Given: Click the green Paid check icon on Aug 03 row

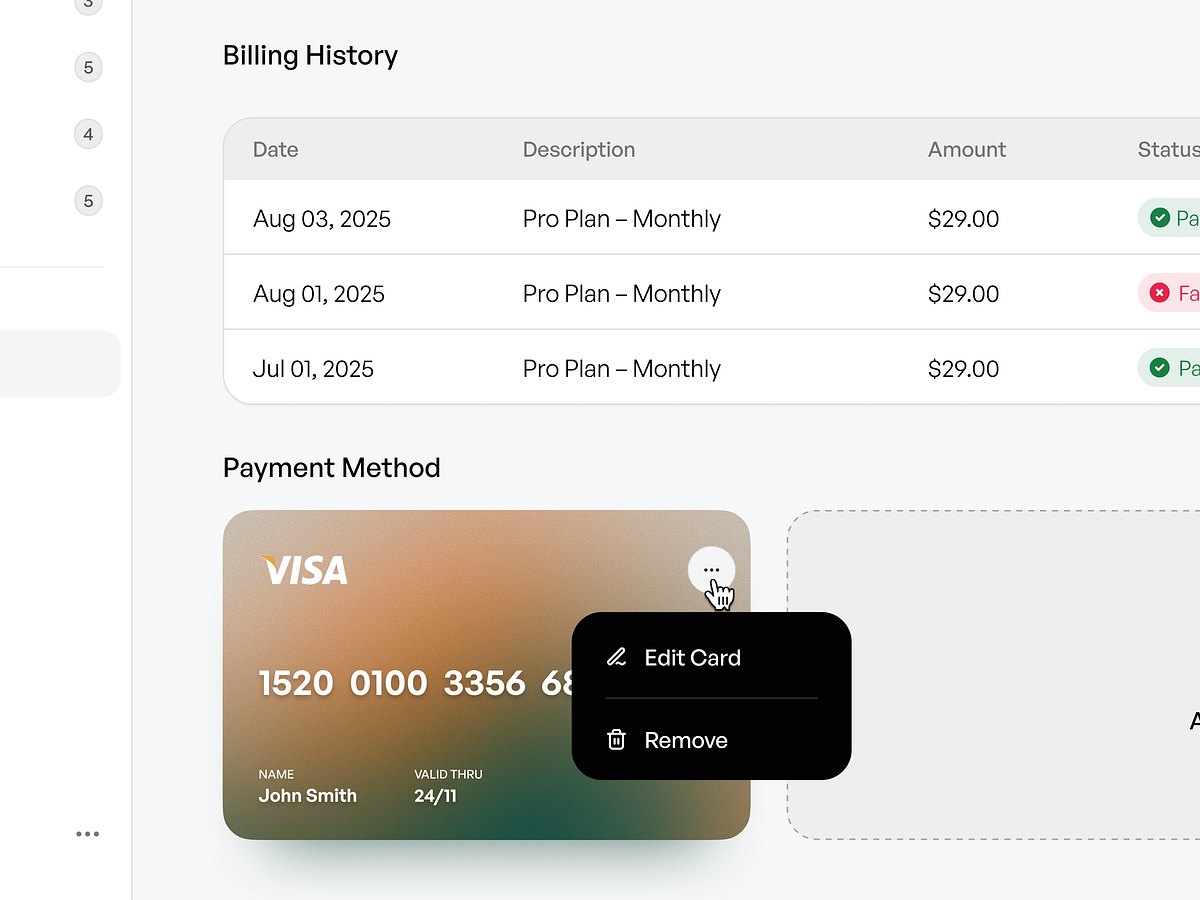Looking at the screenshot, I should pyautogui.click(x=1160, y=217).
